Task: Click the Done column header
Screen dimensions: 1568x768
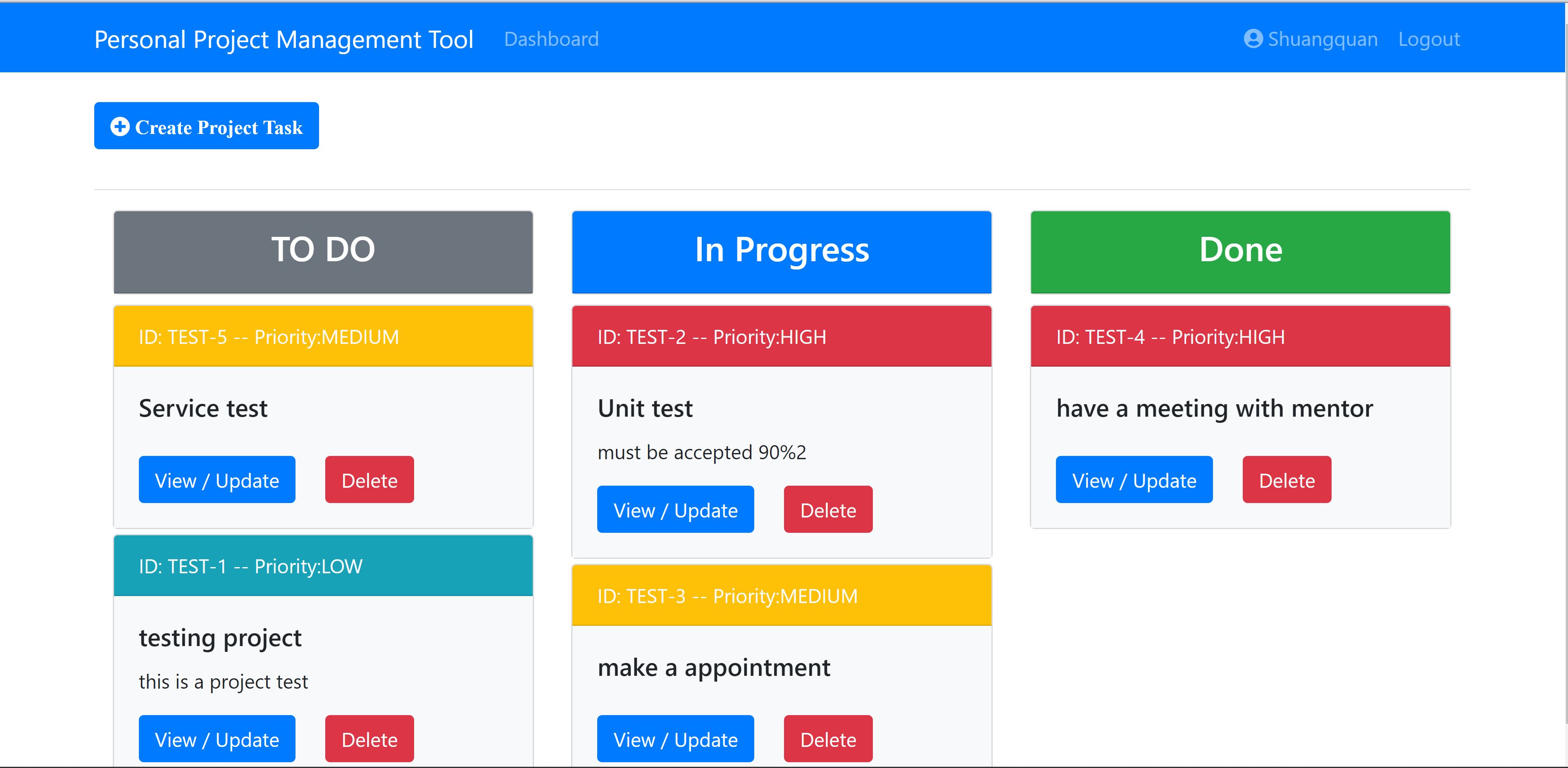Action: pyautogui.click(x=1241, y=252)
